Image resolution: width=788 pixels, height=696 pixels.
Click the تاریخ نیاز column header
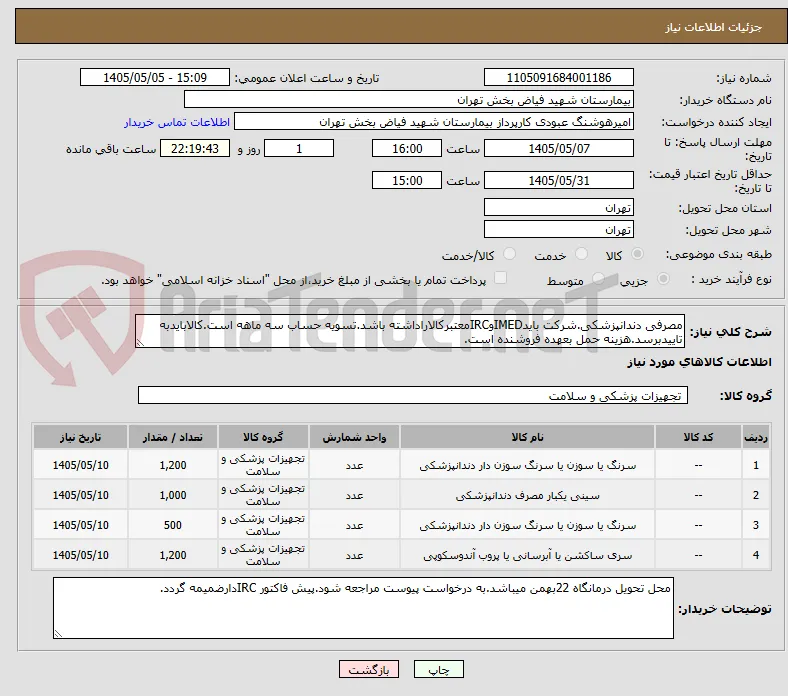[80, 437]
